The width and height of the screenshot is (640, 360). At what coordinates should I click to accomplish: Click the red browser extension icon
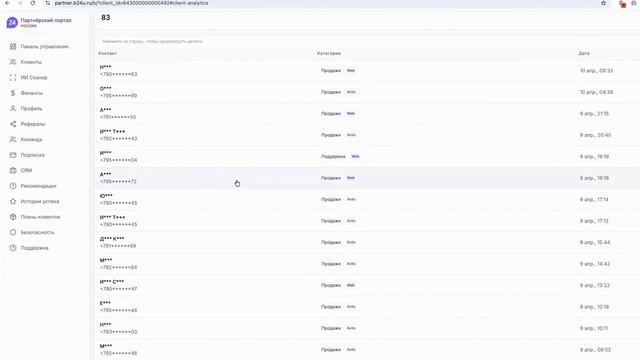(622, 4)
